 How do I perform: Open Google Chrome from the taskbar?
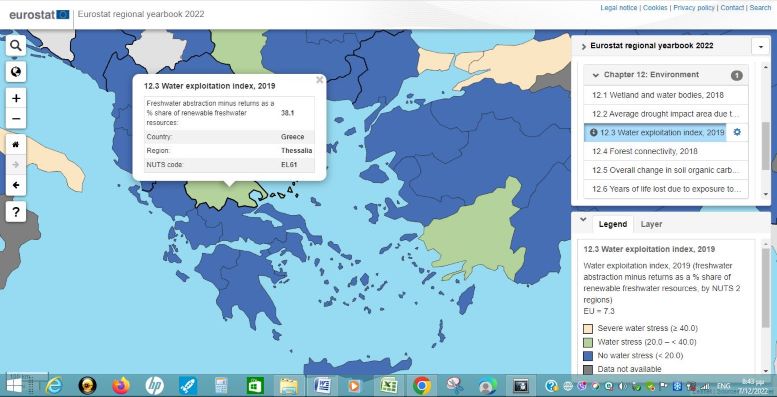(x=422, y=386)
